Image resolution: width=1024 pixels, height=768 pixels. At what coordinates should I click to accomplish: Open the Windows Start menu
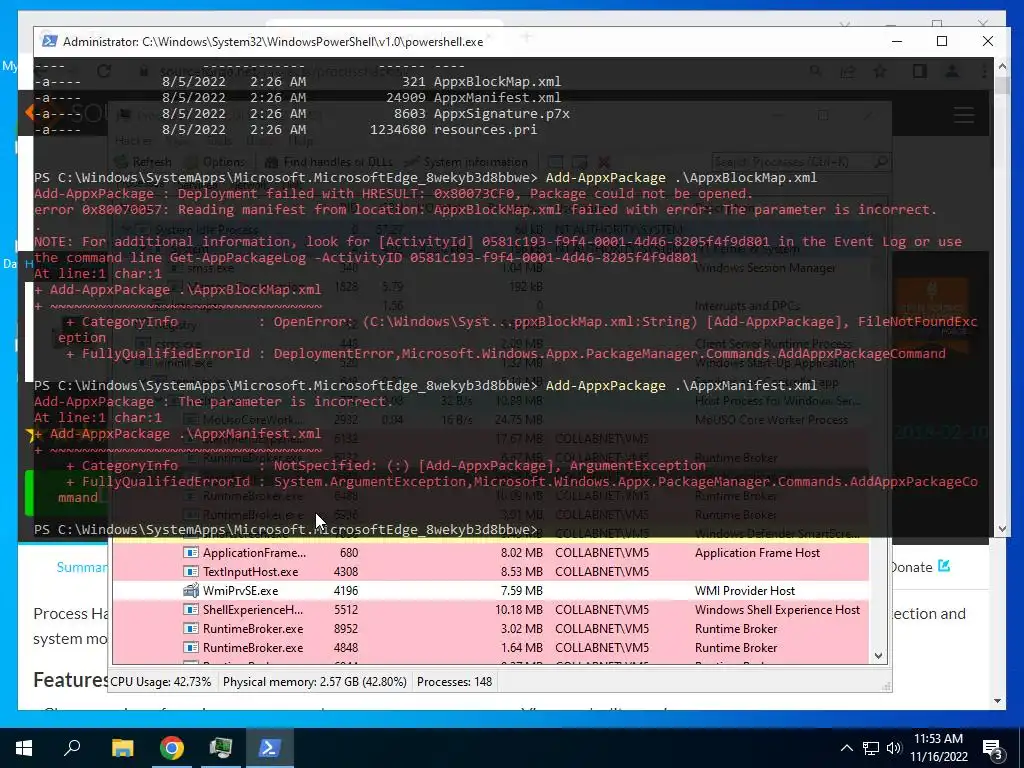pos(24,748)
